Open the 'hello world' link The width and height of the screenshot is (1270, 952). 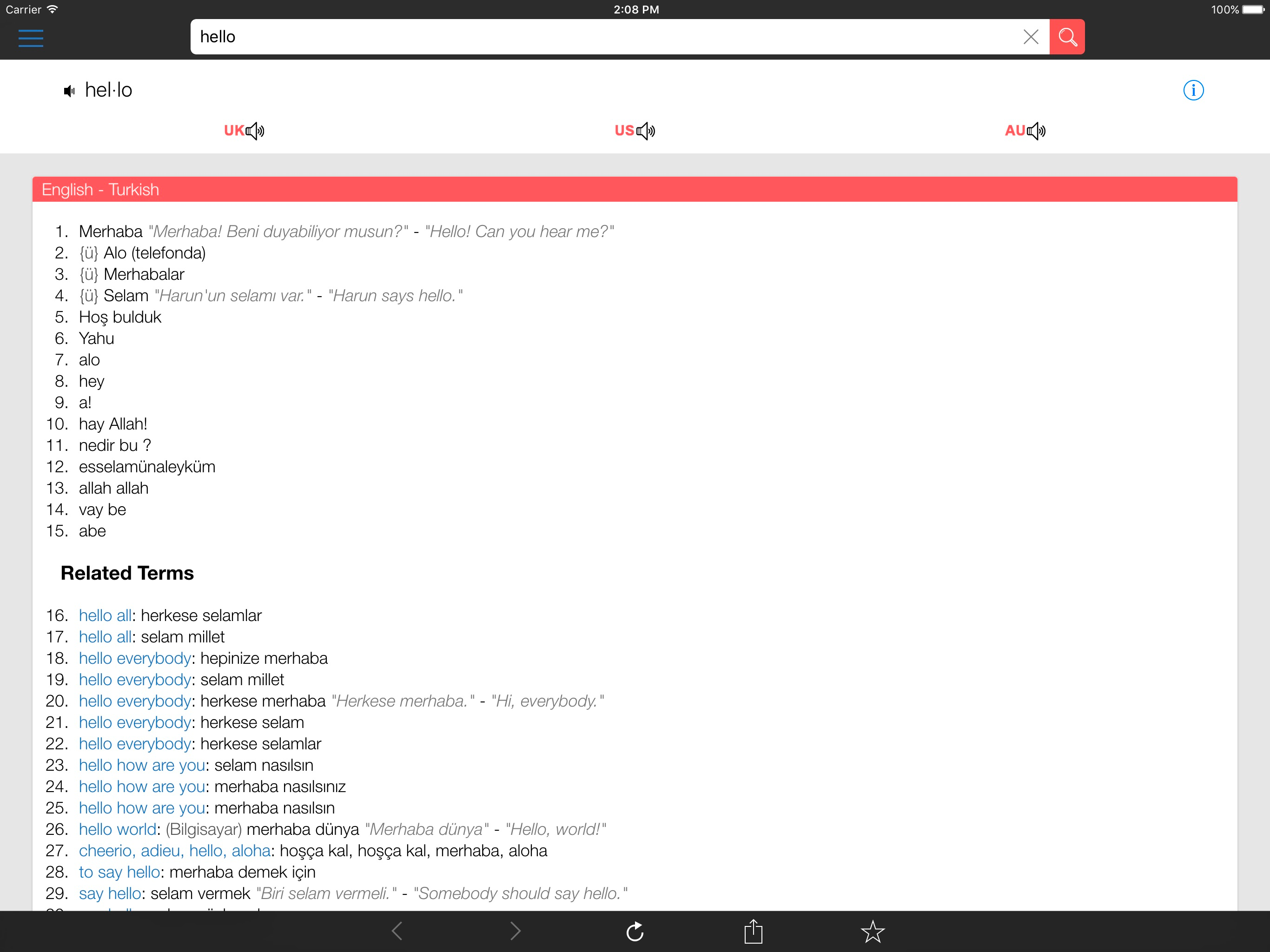[118, 829]
